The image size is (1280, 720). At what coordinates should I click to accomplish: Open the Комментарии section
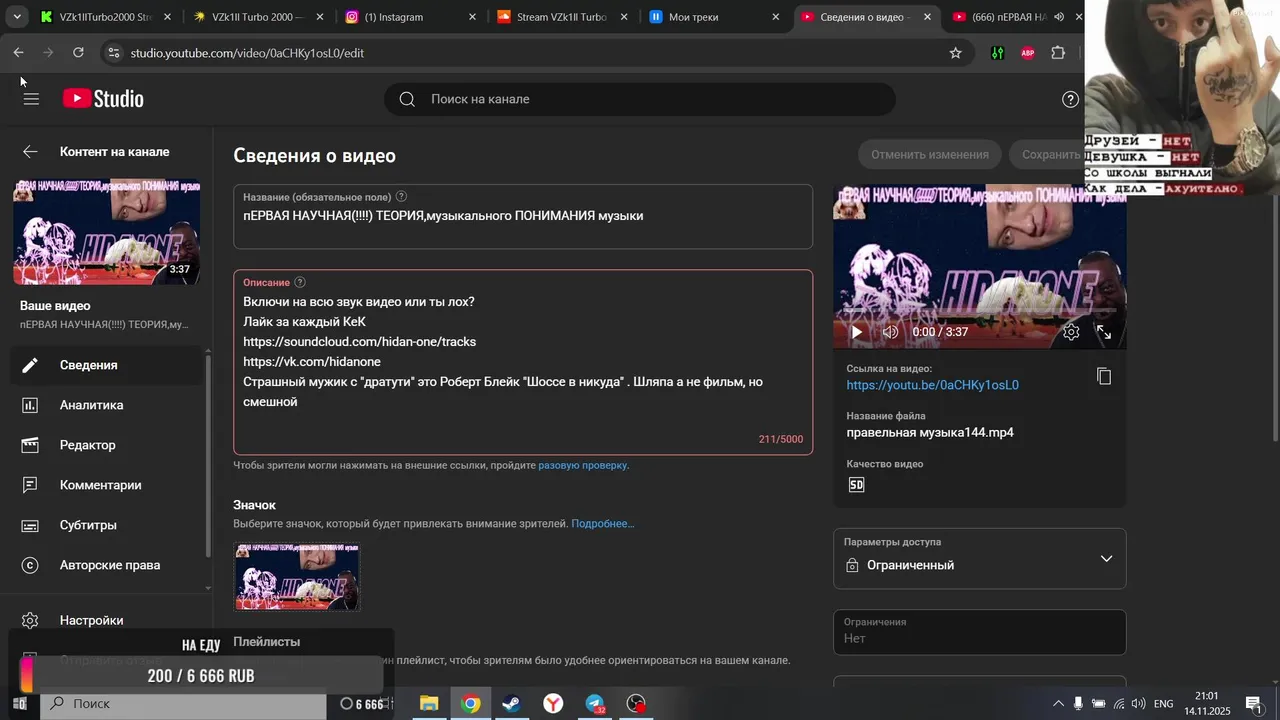107,485
